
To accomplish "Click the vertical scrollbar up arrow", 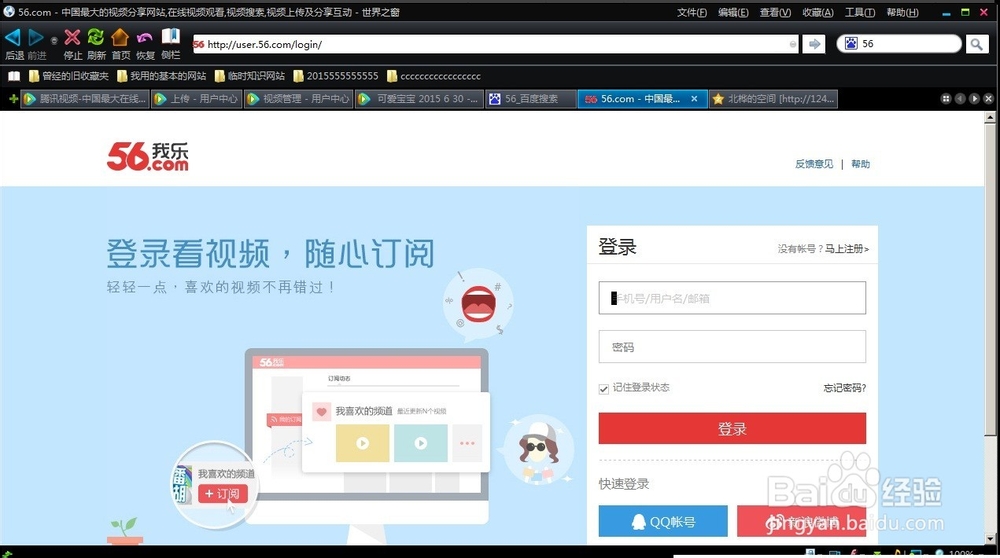I will pos(990,118).
